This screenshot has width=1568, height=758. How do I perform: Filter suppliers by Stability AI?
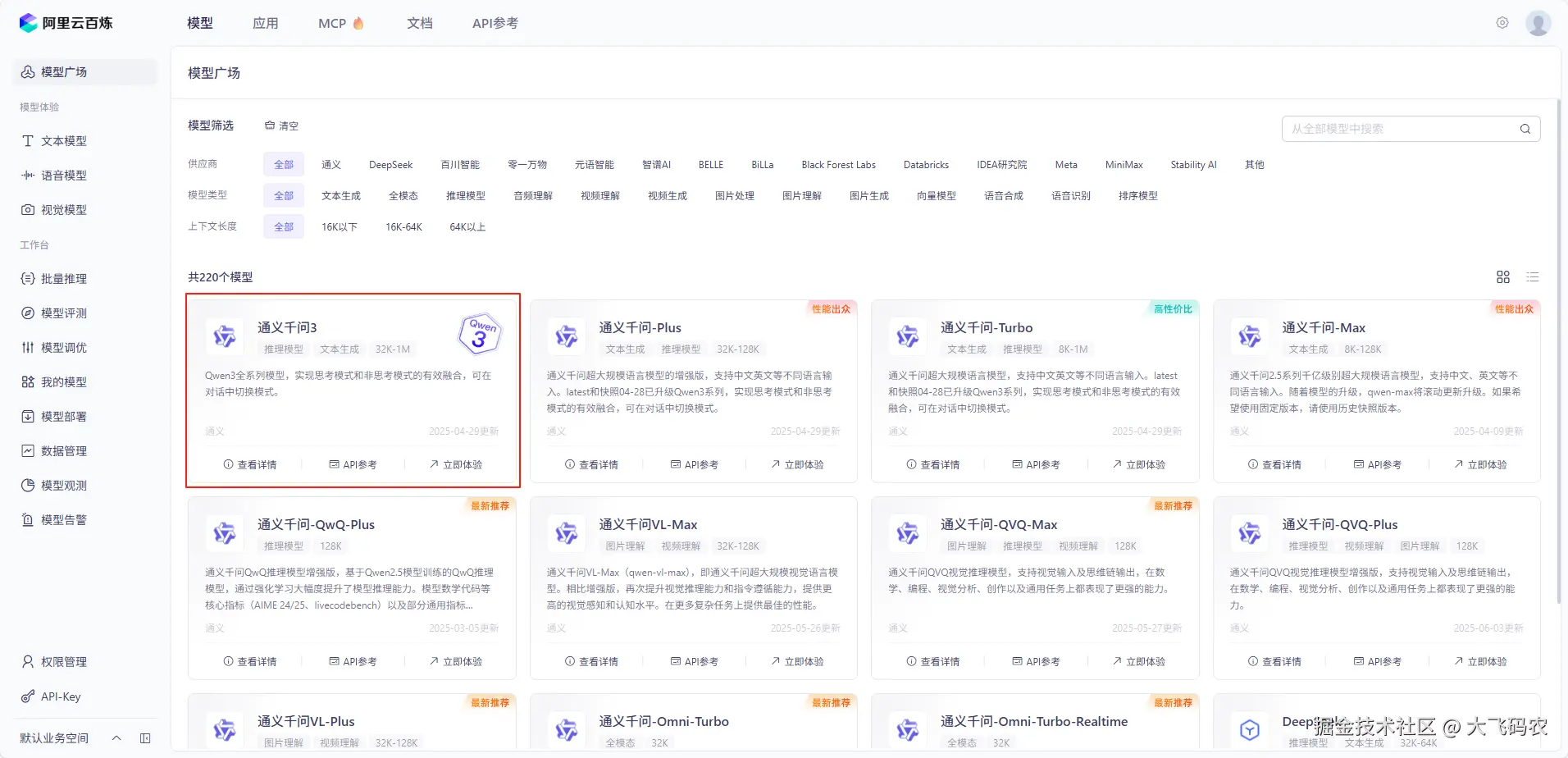tap(1194, 165)
